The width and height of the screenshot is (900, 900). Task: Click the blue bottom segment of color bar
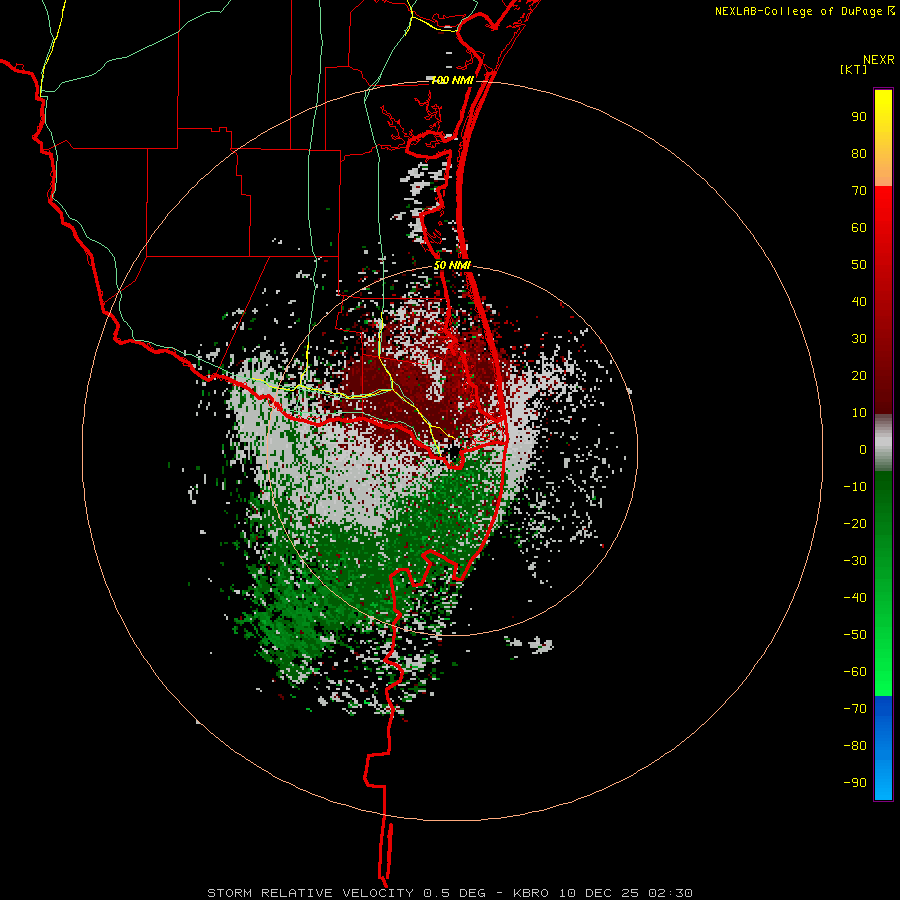[883, 748]
